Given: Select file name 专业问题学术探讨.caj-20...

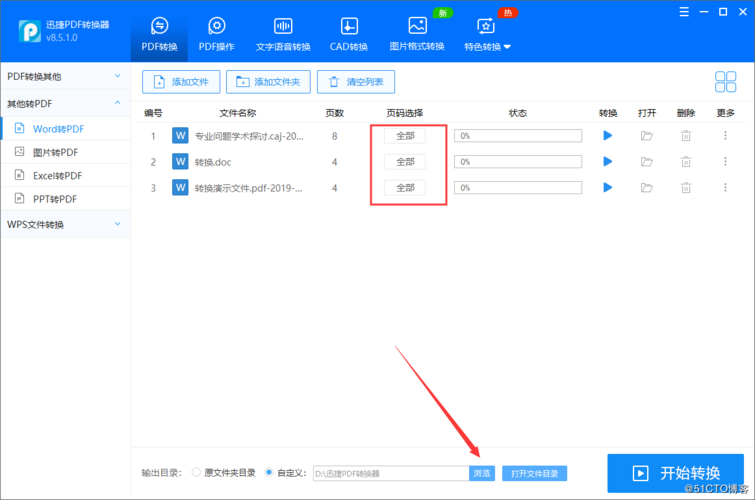Looking at the screenshot, I should [249, 136].
